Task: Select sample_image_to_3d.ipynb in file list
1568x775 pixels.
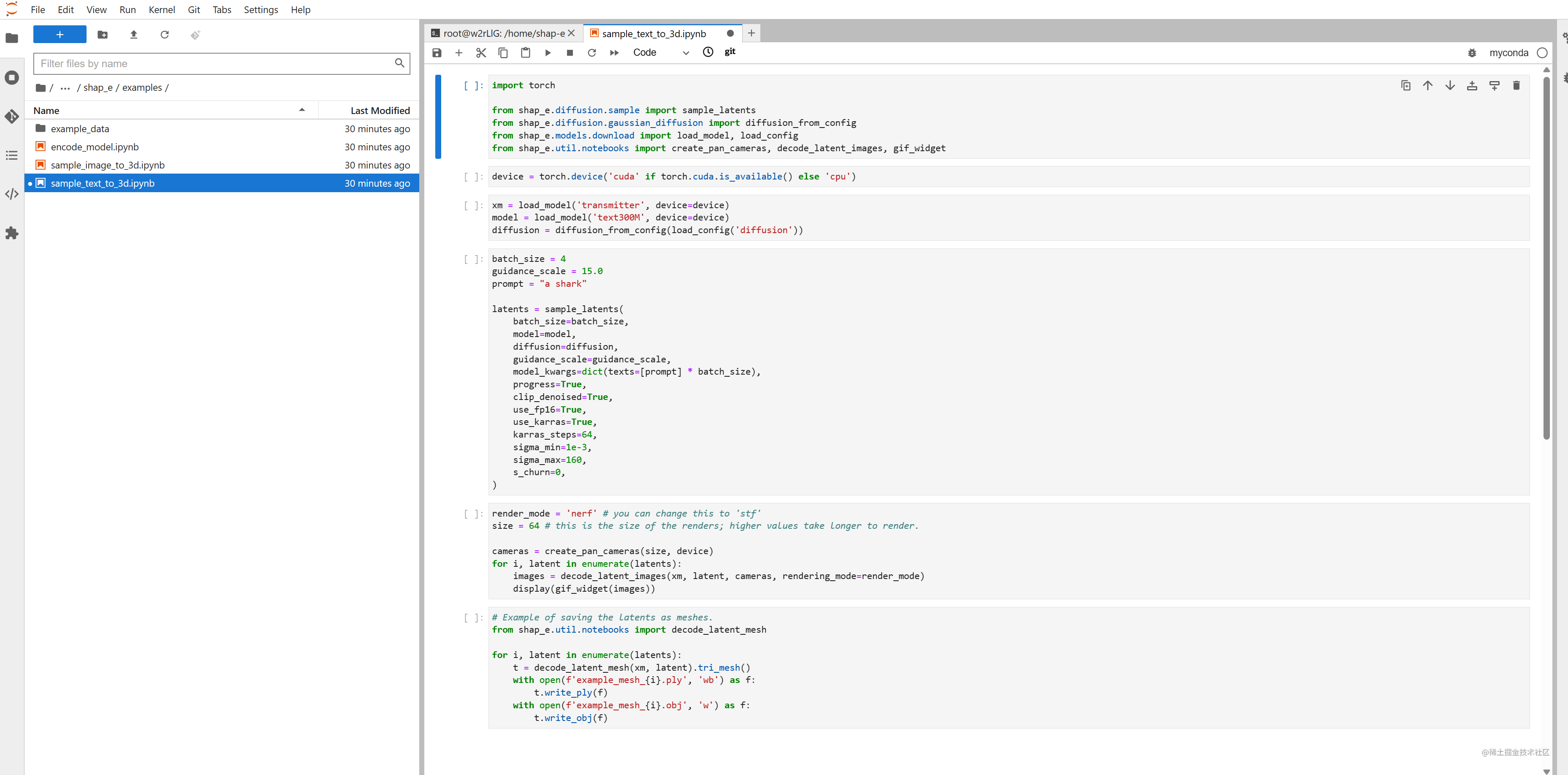Action: [222, 165]
